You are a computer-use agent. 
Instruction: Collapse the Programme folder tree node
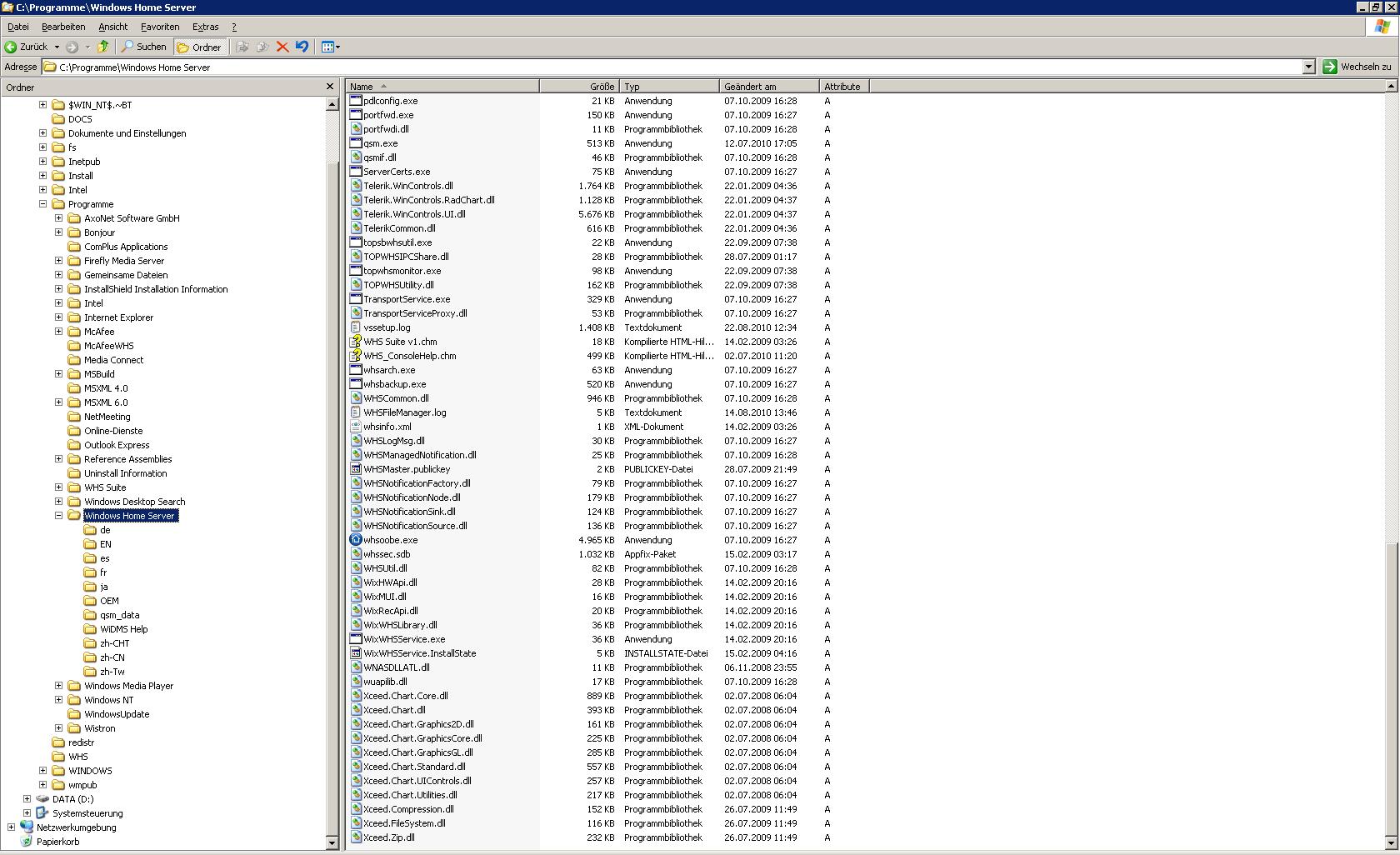tap(42, 204)
